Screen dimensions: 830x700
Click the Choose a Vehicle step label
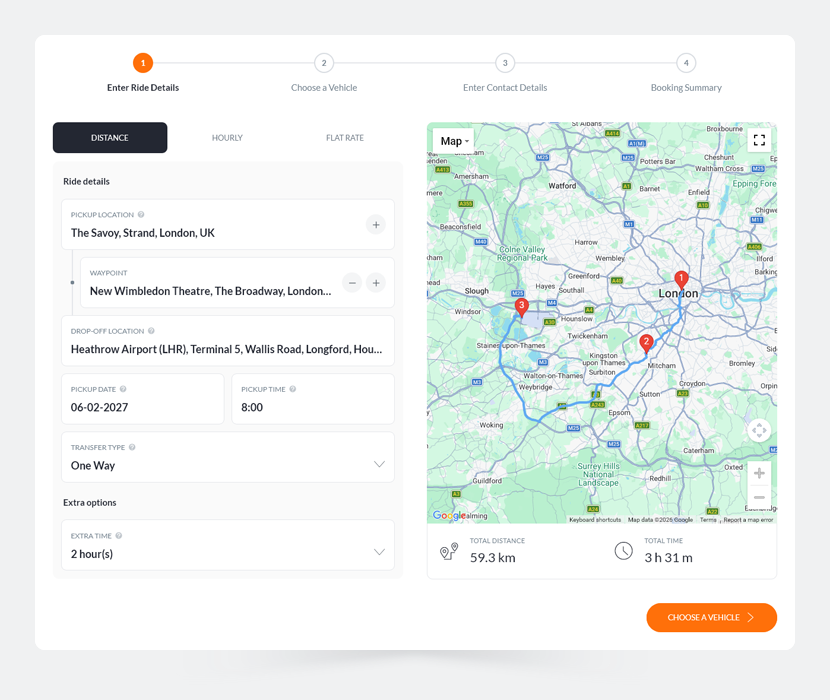[x=324, y=88]
